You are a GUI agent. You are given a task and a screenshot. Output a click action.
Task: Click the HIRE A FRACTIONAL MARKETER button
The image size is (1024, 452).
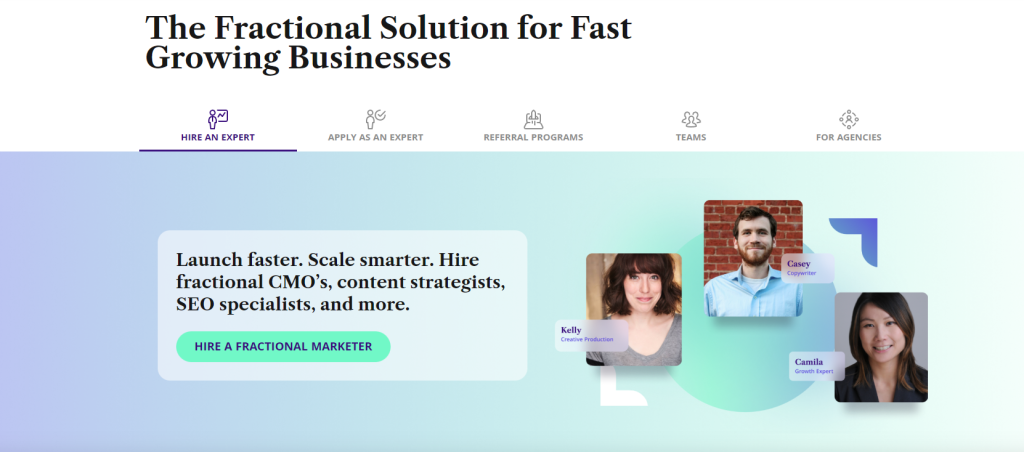[x=283, y=346]
